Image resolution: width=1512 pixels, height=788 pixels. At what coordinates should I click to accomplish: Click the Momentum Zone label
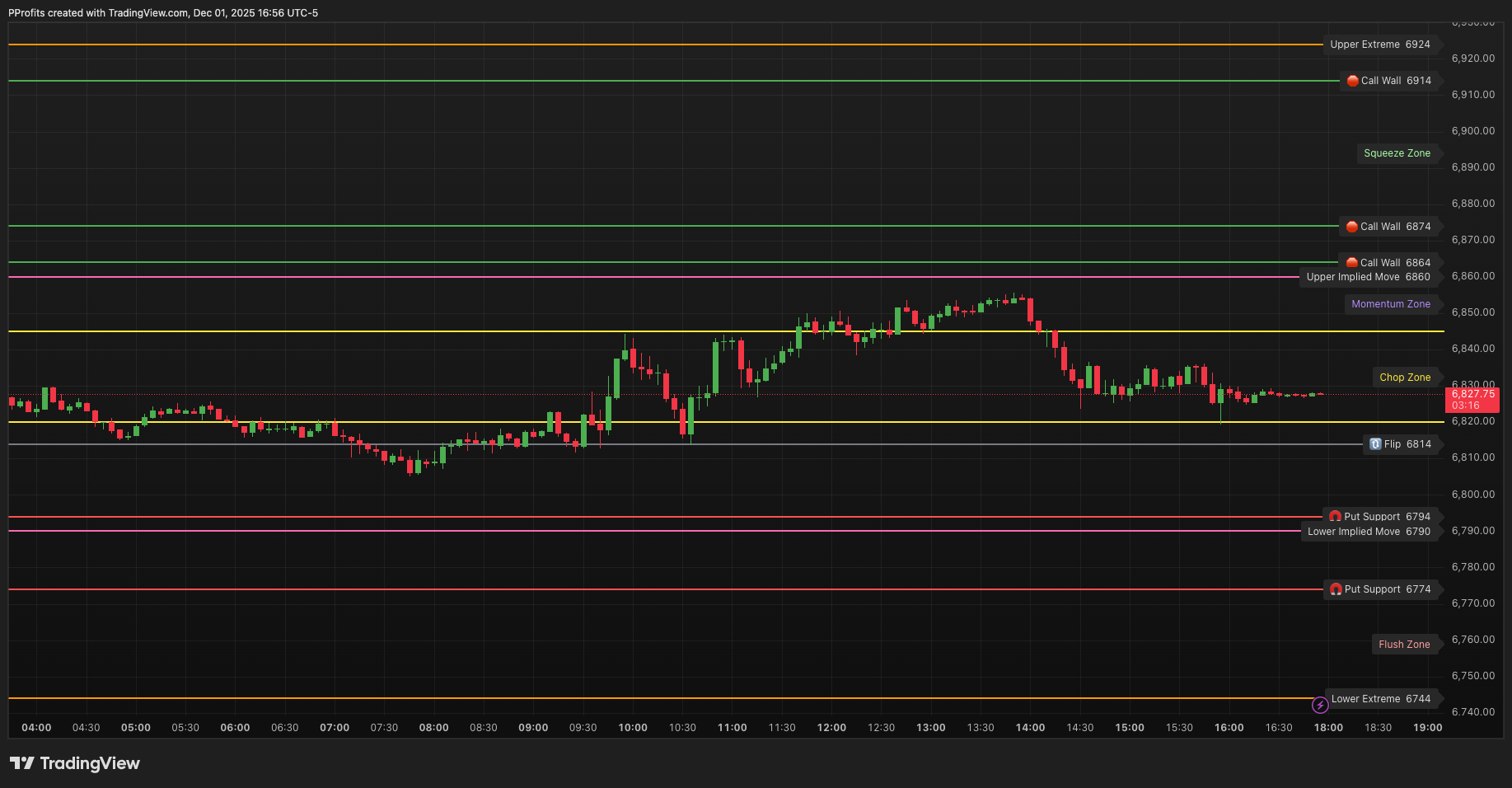point(1393,303)
